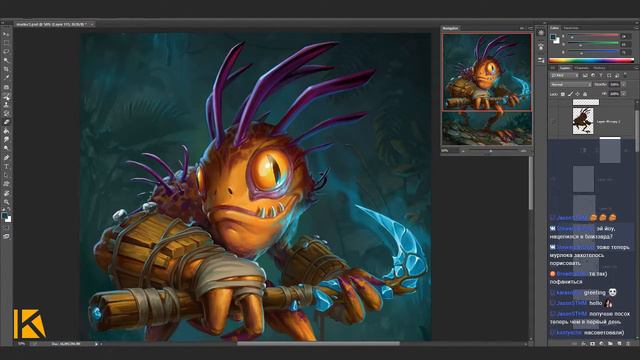This screenshot has height=360, width=640.
Task: Select the Navigator panel tab
Action: tap(450, 28)
